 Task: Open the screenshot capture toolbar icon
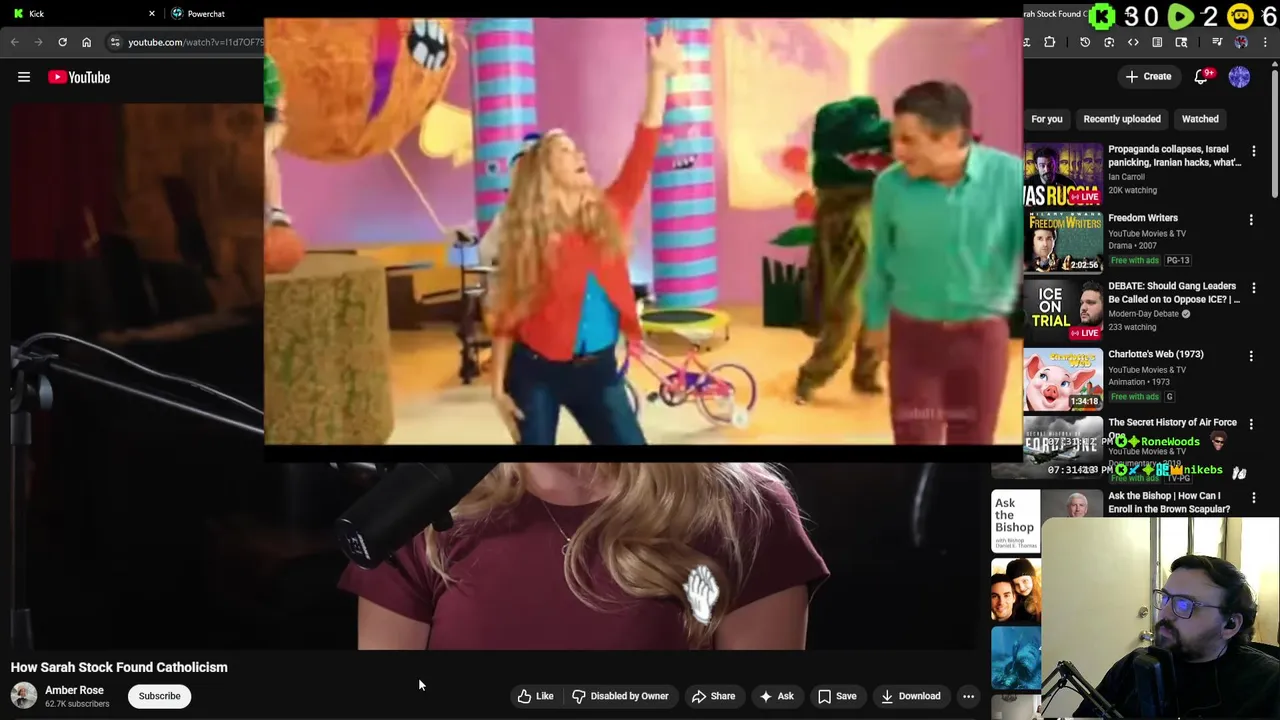1109,42
